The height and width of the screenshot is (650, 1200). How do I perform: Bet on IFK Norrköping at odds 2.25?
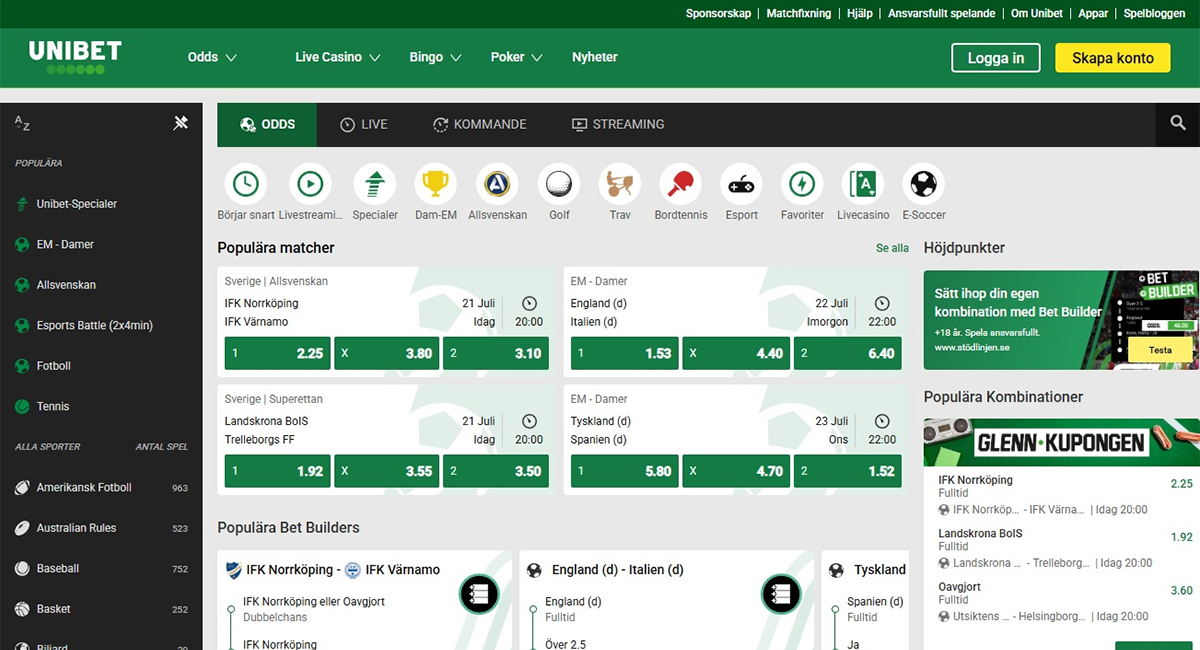pos(277,353)
